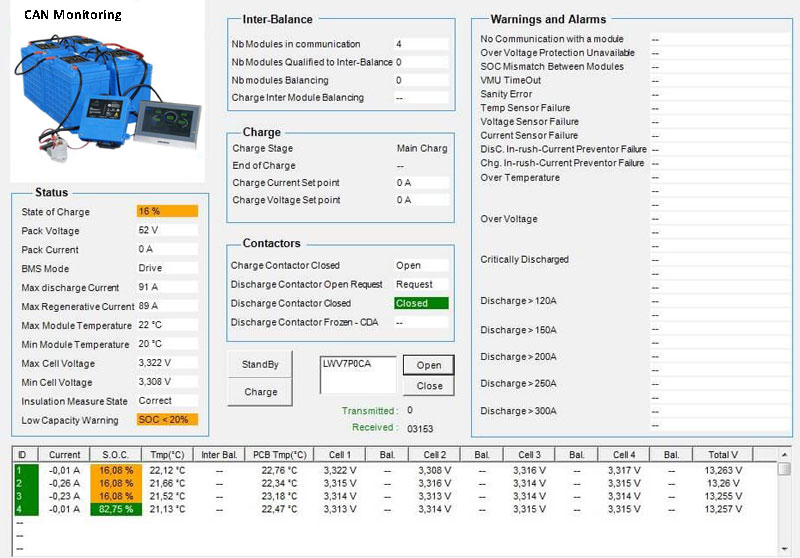The width and height of the screenshot is (800, 558).
Task: Click the Discharge > 300A alarm label
Action: point(518,411)
